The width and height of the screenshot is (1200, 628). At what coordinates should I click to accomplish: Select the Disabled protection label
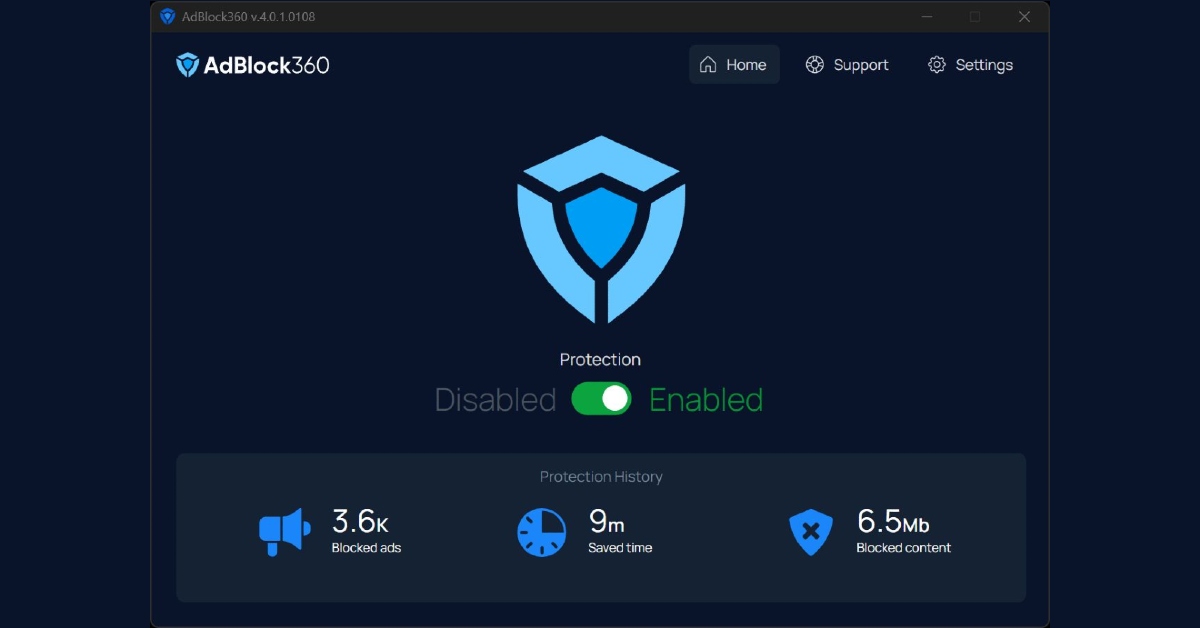(495, 400)
